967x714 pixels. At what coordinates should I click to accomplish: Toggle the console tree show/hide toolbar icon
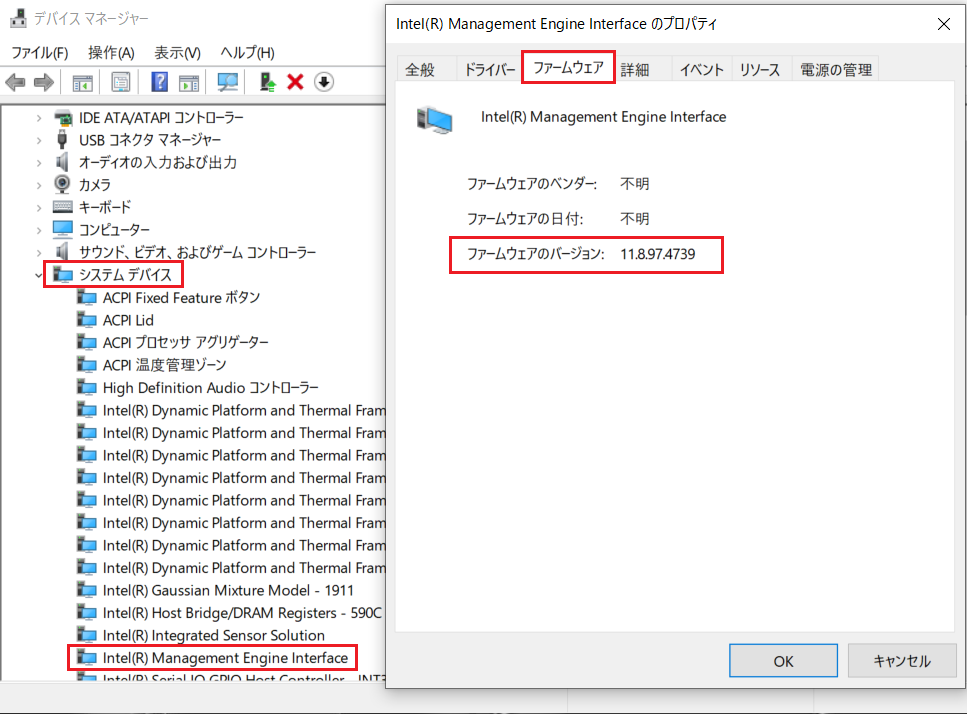83,82
